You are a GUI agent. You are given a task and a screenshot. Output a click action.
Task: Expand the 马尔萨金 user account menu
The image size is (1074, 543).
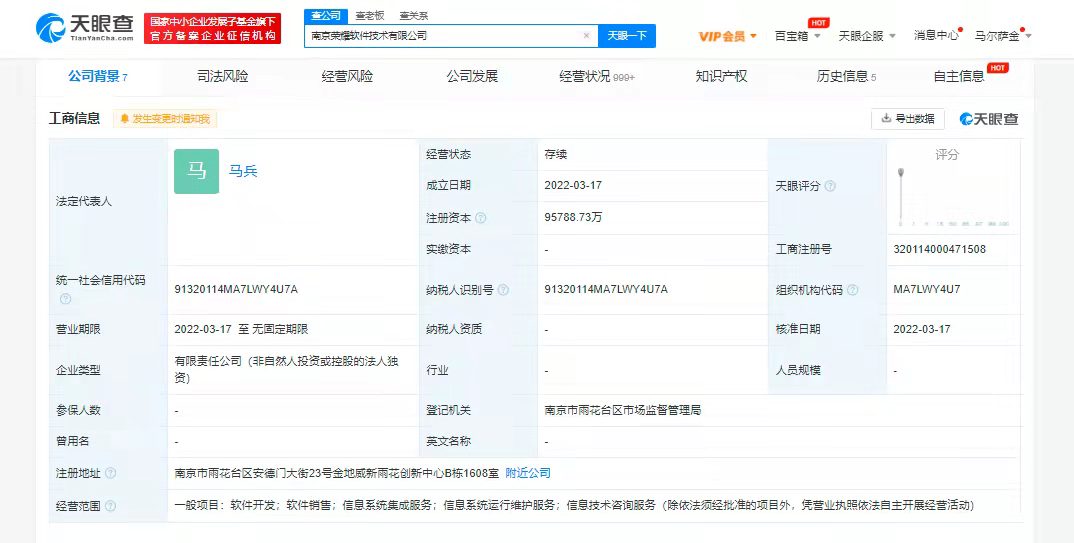[1003, 36]
